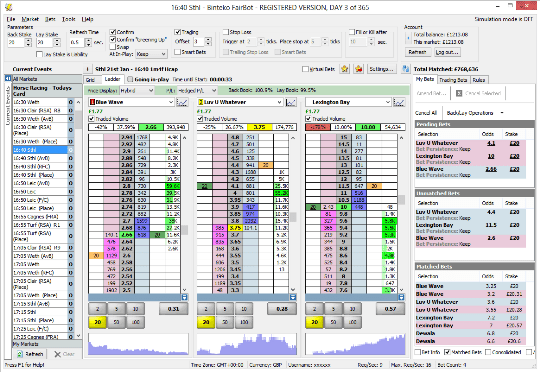The width and height of the screenshot is (540, 372).
Task: Open the At In-Play Keep dropdown
Action: (x=152, y=54)
